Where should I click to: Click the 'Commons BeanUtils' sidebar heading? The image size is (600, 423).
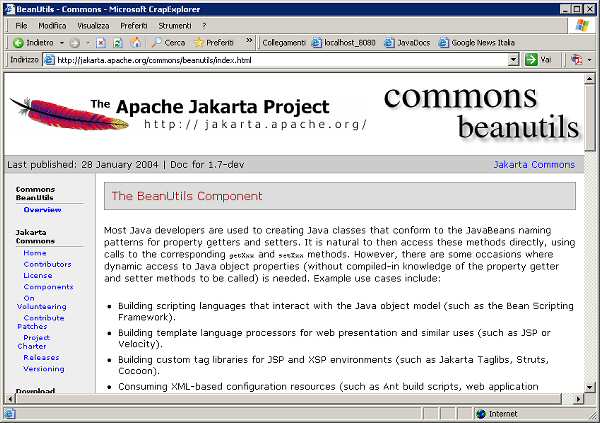[x=35, y=193]
